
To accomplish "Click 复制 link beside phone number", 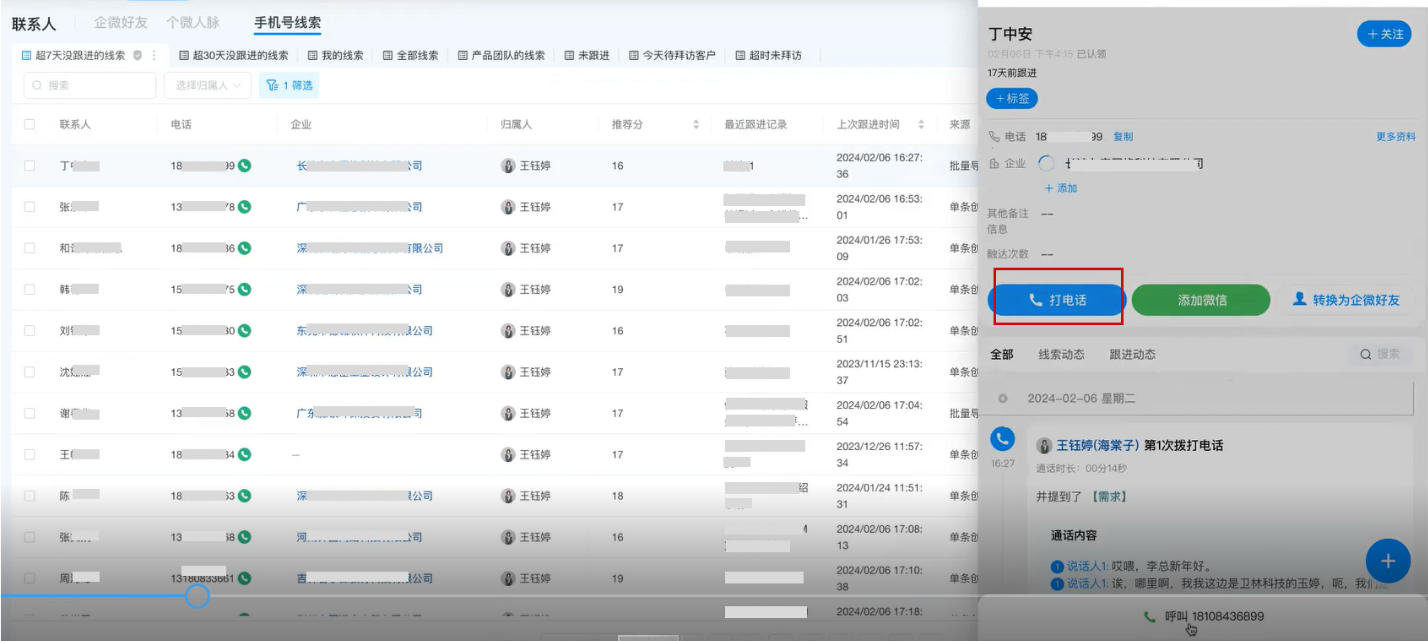I will tap(1123, 137).
